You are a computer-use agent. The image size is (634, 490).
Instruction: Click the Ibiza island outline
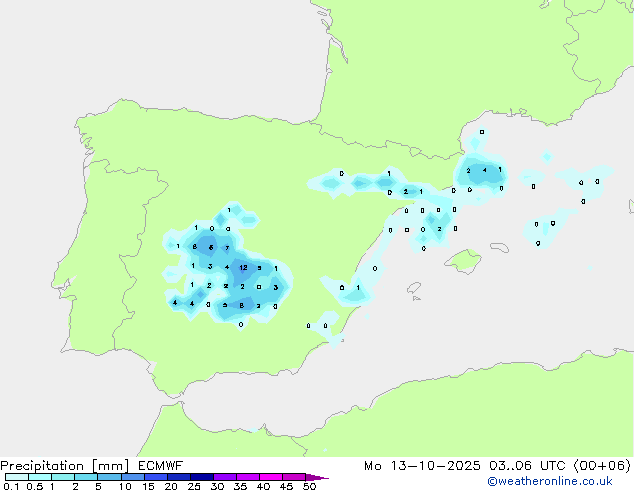pos(414,288)
